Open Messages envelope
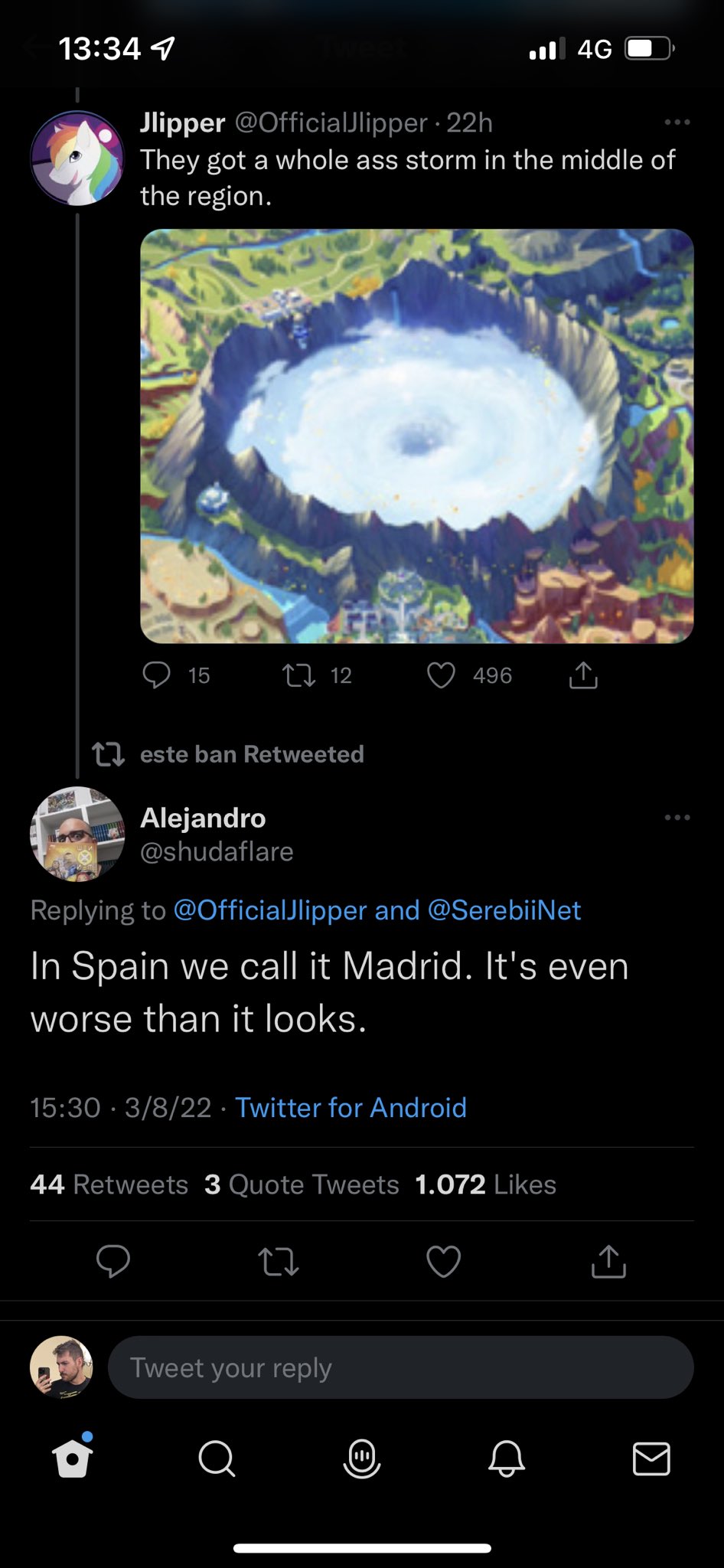 (x=651, y=1459)
